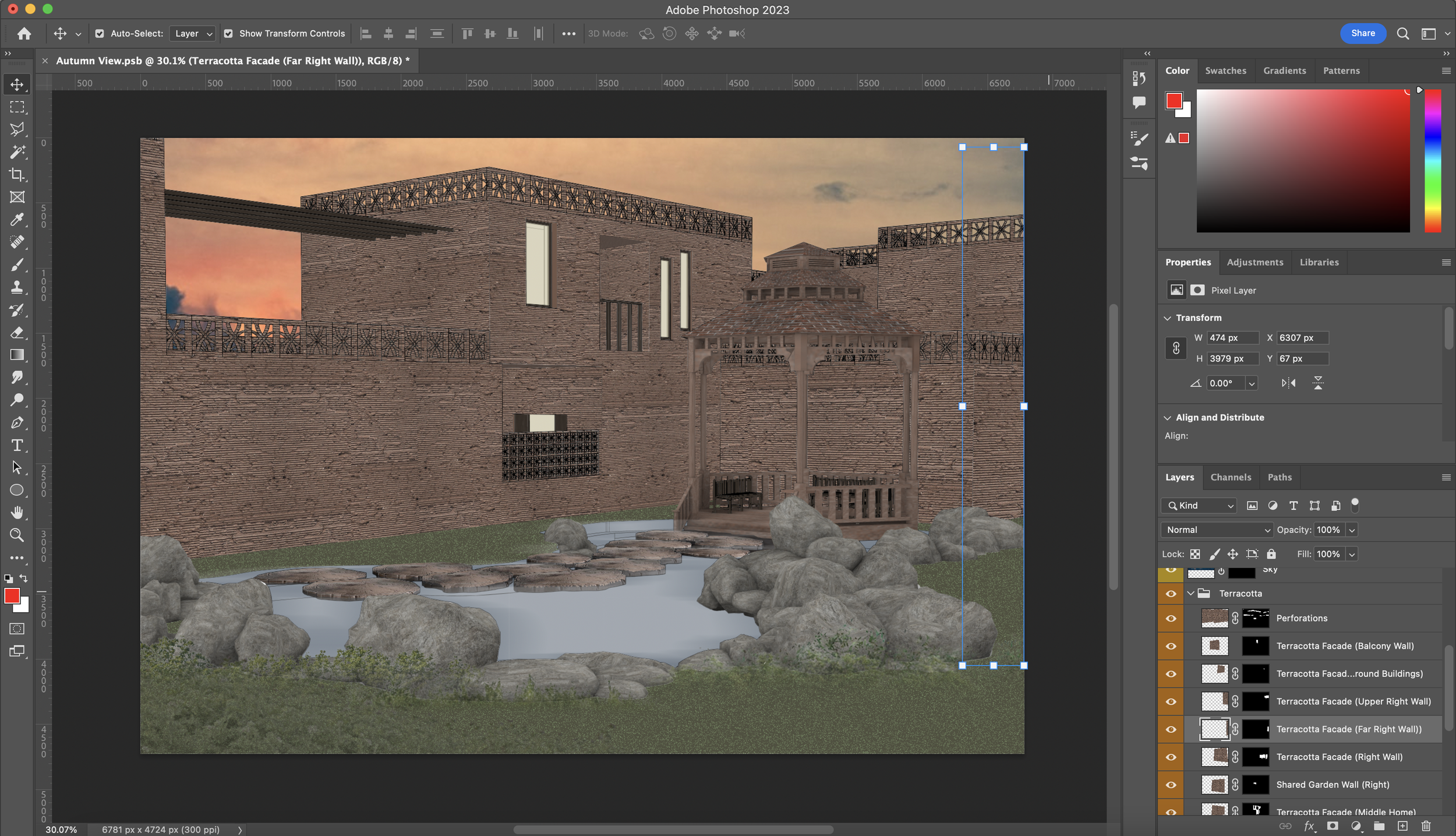1456x836 pixels.
Task: Select the Gradient tool
Action: coord(17,355)
